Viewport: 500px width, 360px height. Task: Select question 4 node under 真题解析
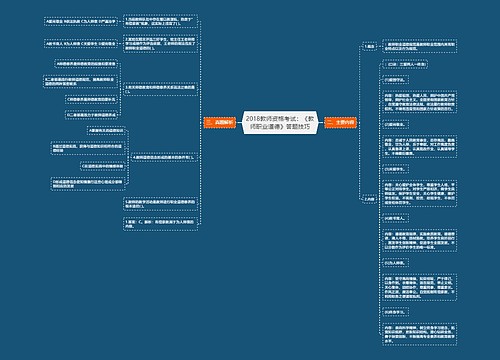[x=164, y=157]
